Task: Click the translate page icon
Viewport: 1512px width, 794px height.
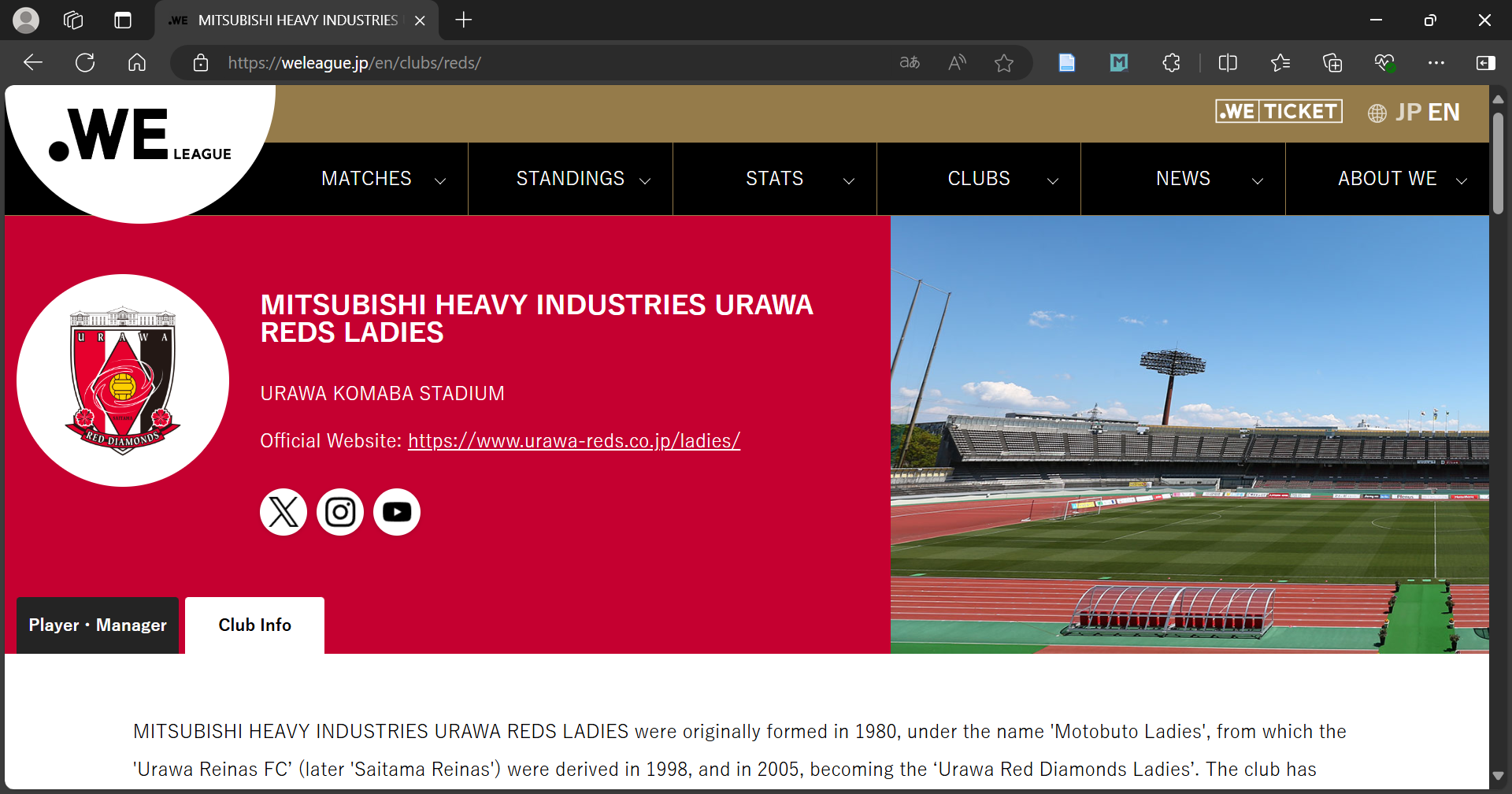Action: point(910,62)
